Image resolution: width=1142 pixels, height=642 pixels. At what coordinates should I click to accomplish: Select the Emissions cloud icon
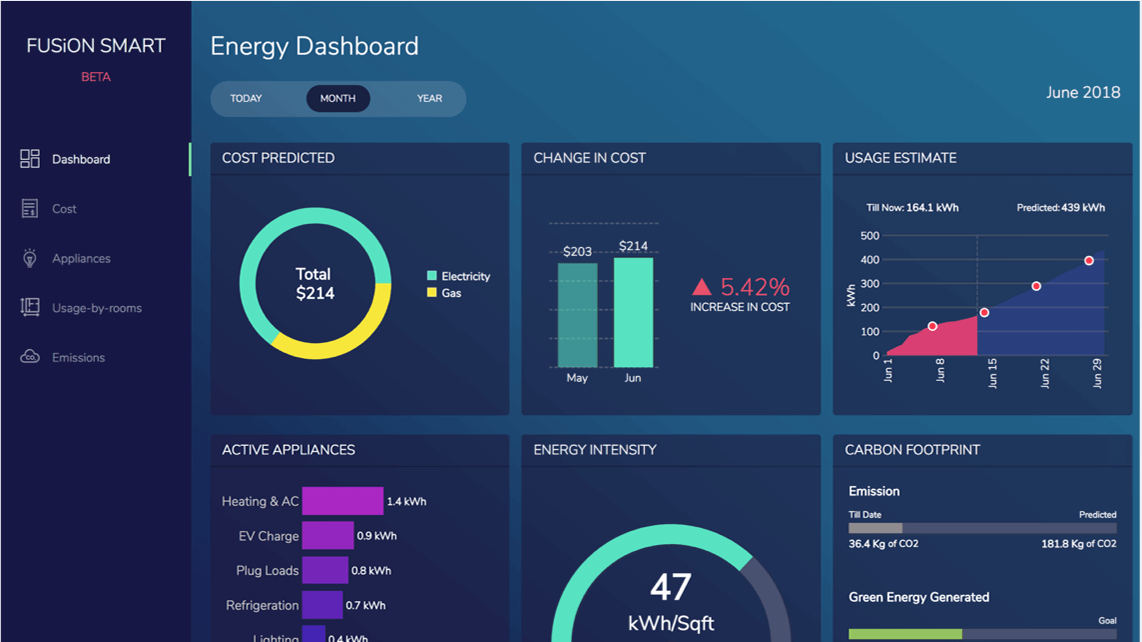pos(28,357)
